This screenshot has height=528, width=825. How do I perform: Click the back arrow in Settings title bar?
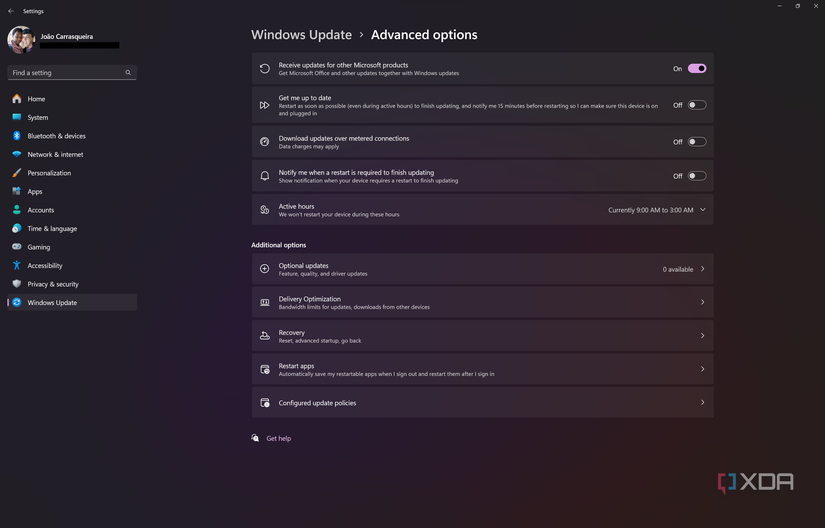(x=11, y=11)
